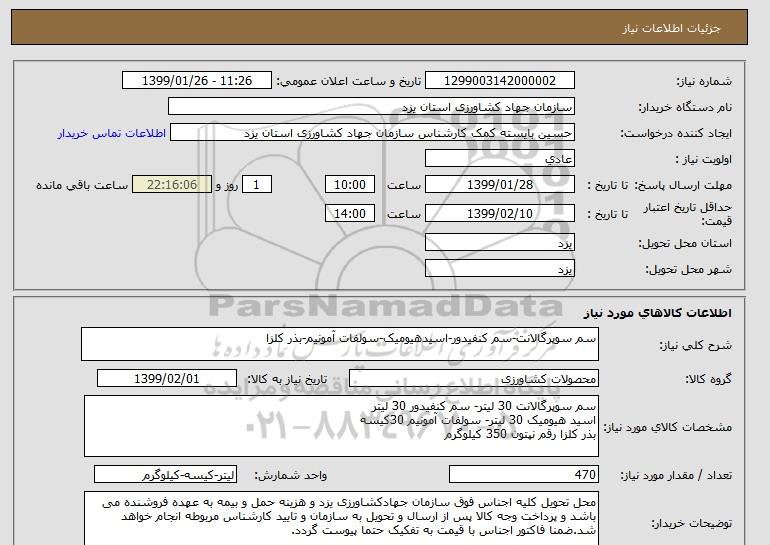Select the buyer notes text area
This screenshot has height=545, width=770.
(341, 518)
